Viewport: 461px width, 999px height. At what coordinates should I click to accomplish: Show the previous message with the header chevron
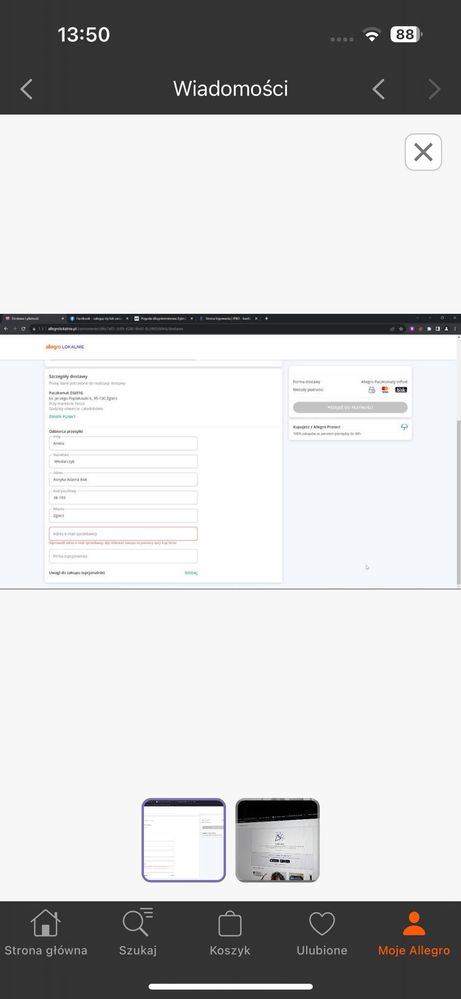coord(378,89)
